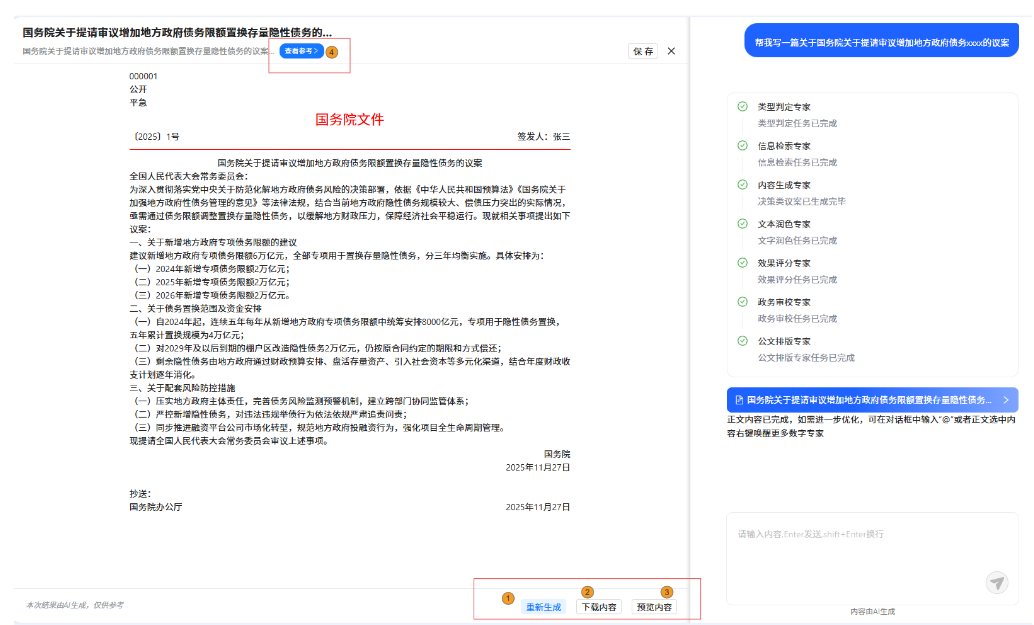Close the document preview panel

[671, 51]
